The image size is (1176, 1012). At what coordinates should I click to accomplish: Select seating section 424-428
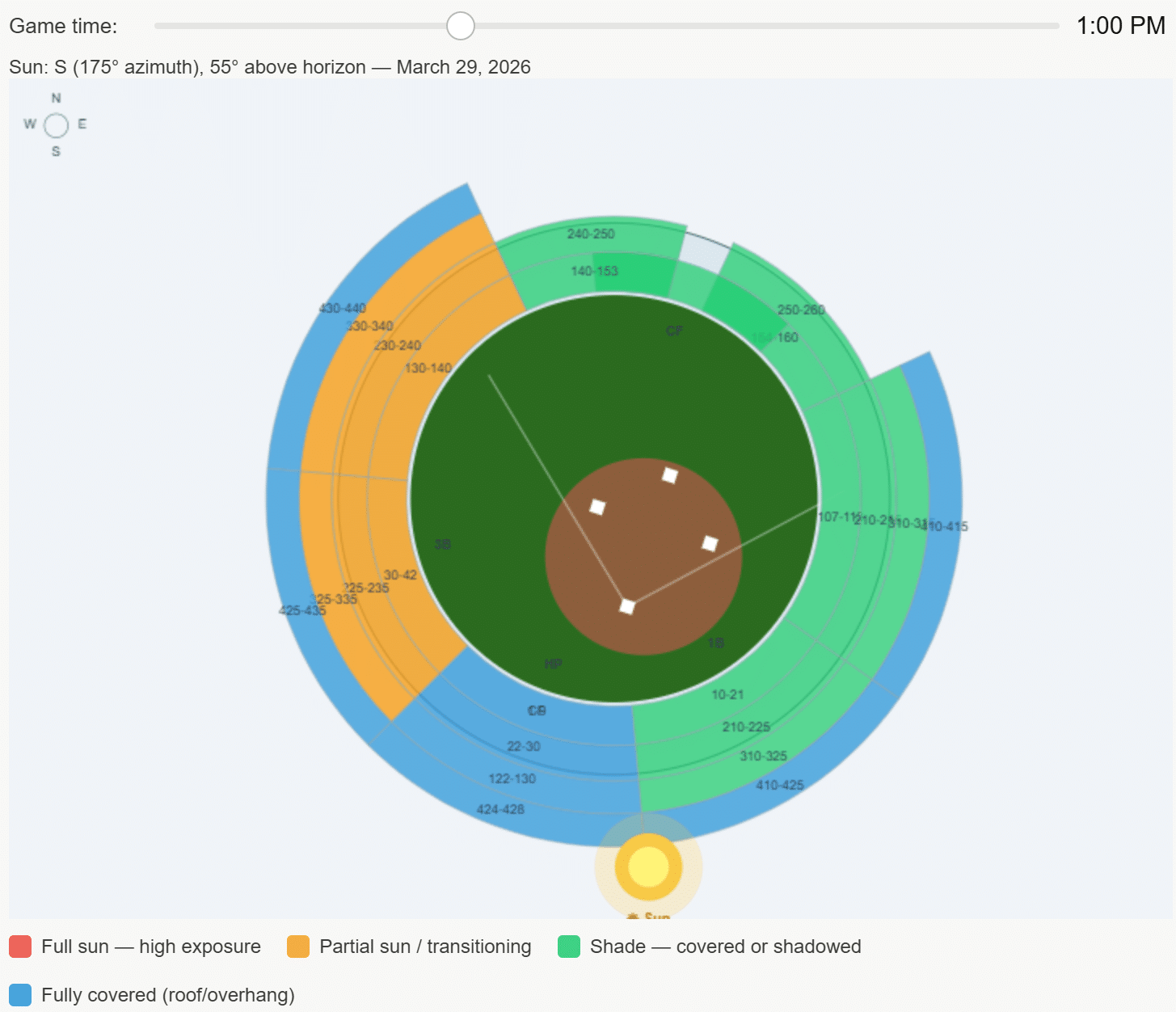tap(499, 809)
